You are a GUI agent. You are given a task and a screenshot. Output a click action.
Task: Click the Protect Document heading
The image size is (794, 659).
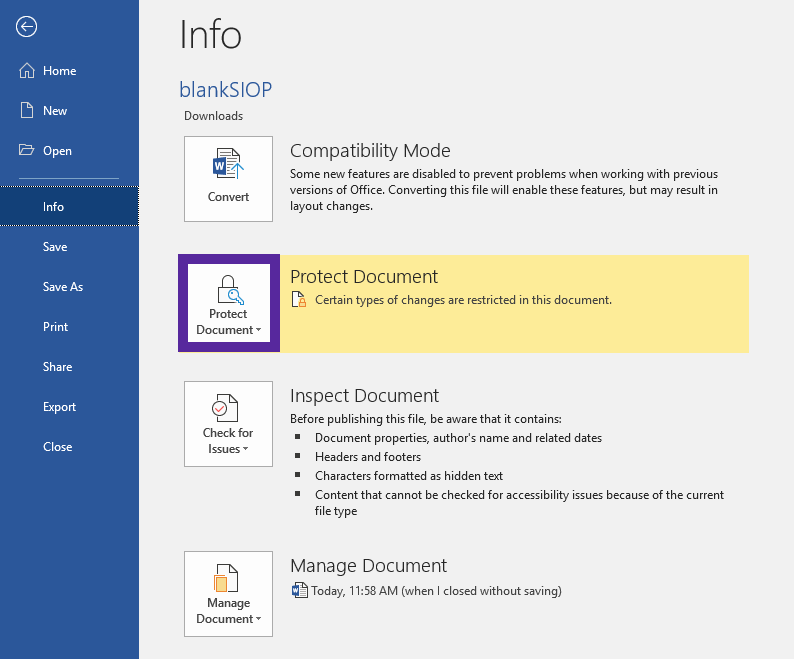point(364,277)
